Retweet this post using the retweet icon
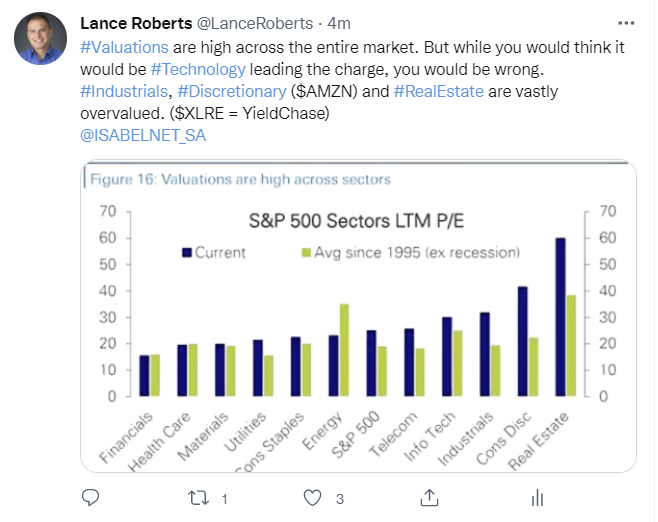This screenshot has height=522, width=658. [x=198, y=498]
